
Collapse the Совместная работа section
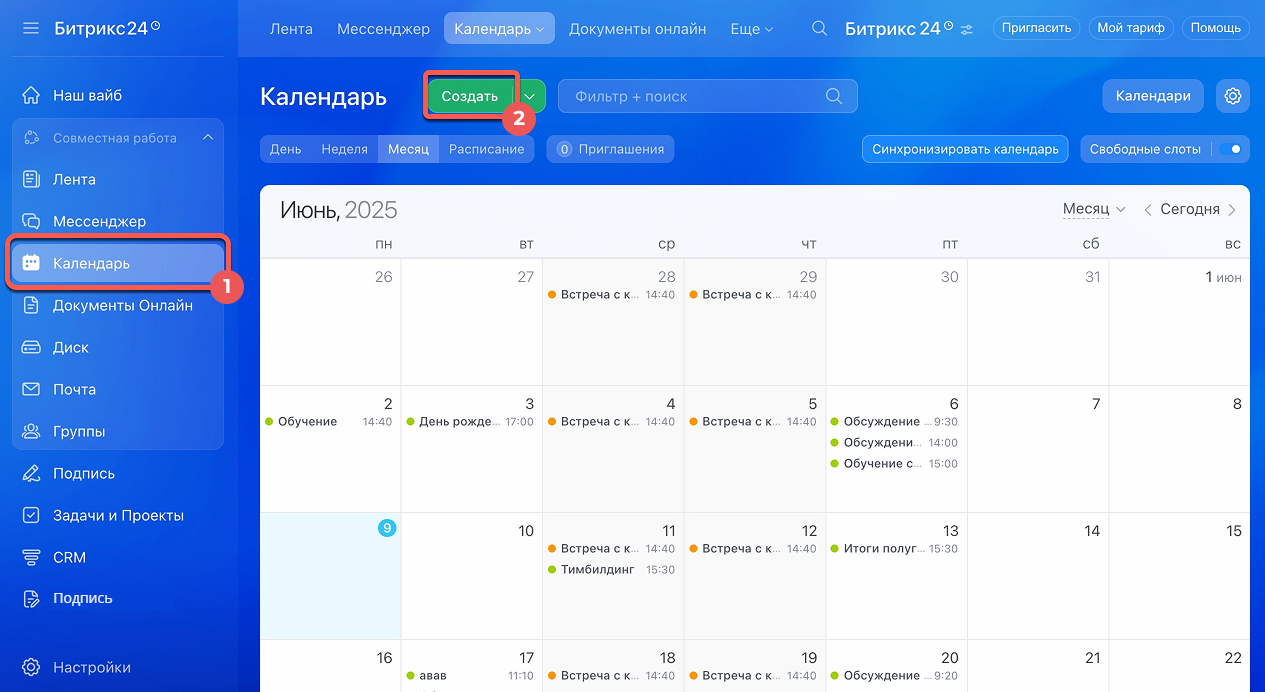point(208,138)
